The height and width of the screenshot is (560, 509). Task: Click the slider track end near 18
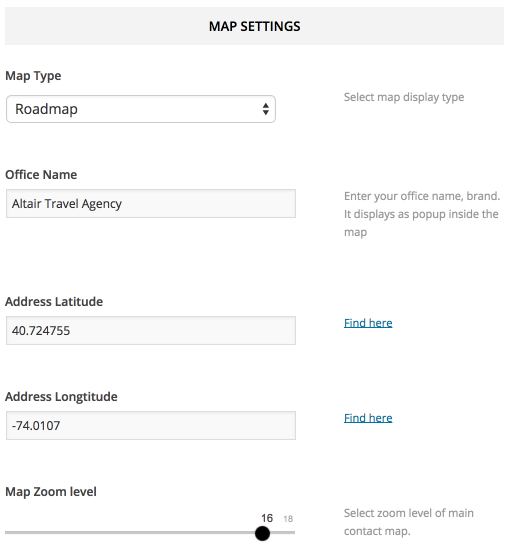[289, 532]
